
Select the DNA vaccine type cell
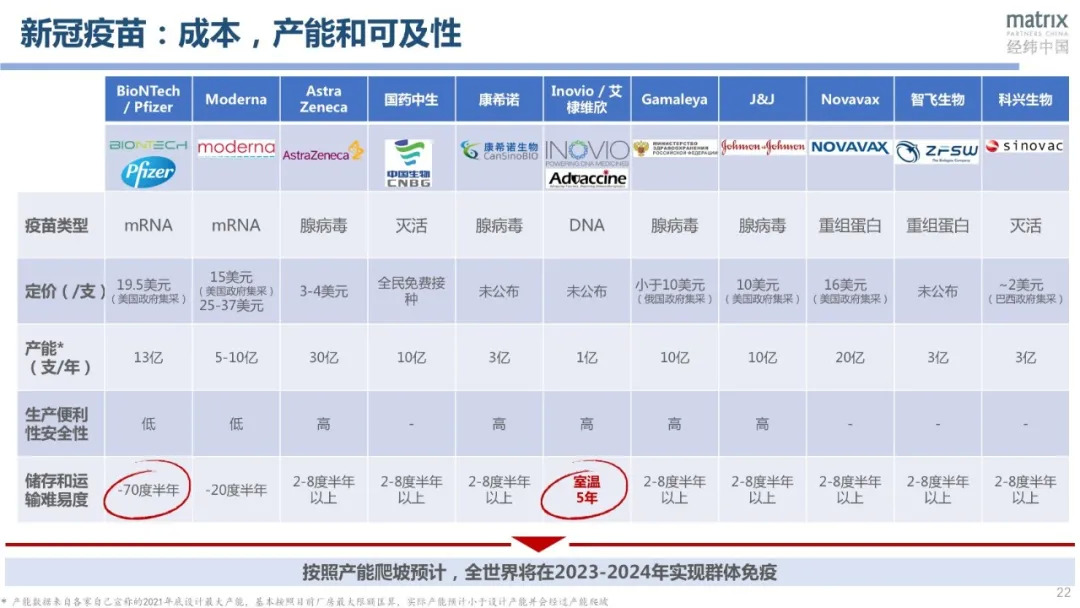[587, 225]
